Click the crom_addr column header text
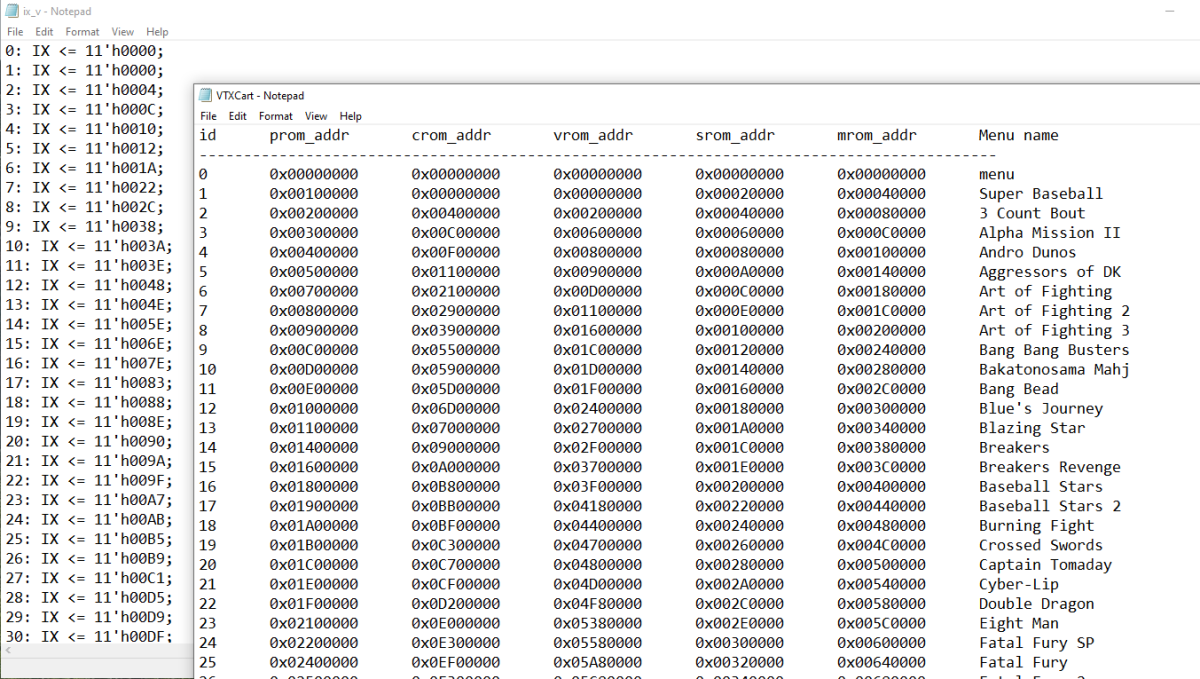The width and height of the screenshot is (1200, 679). point(451,135)
